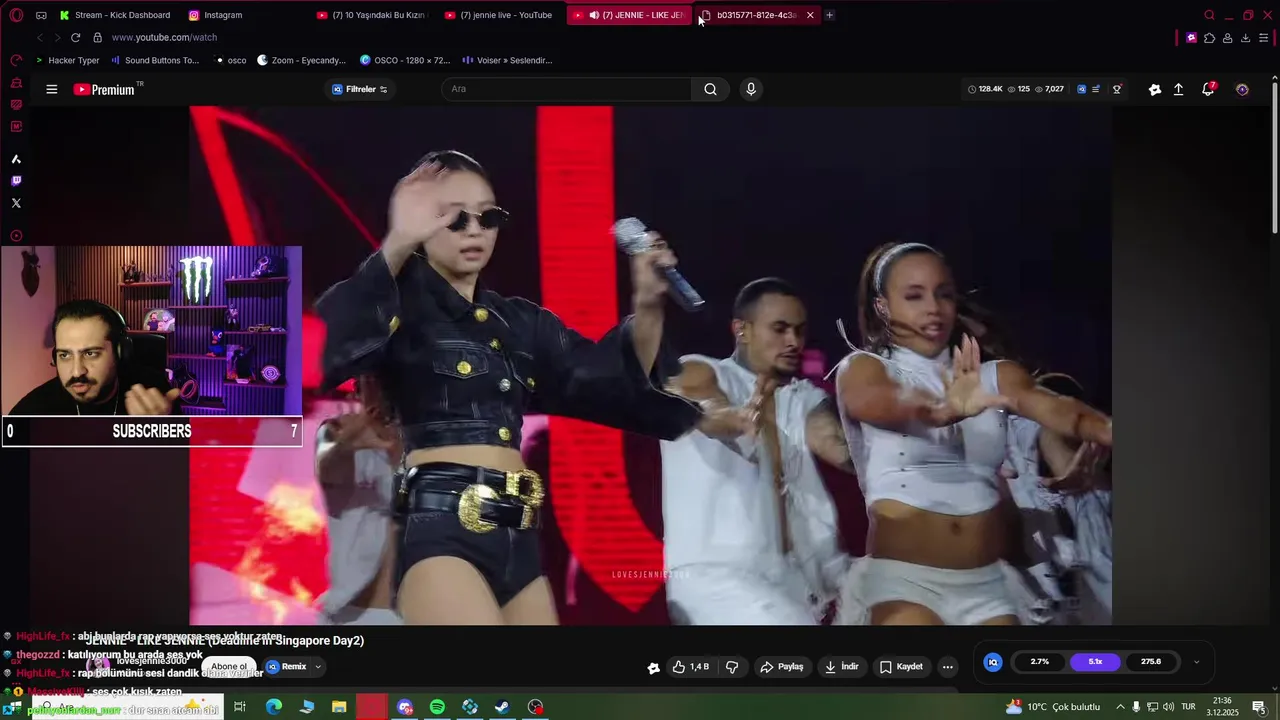The width and height of the screenshot is (1280, 720).
Task: Close the b0315771-812e tab
Action: 810,15
